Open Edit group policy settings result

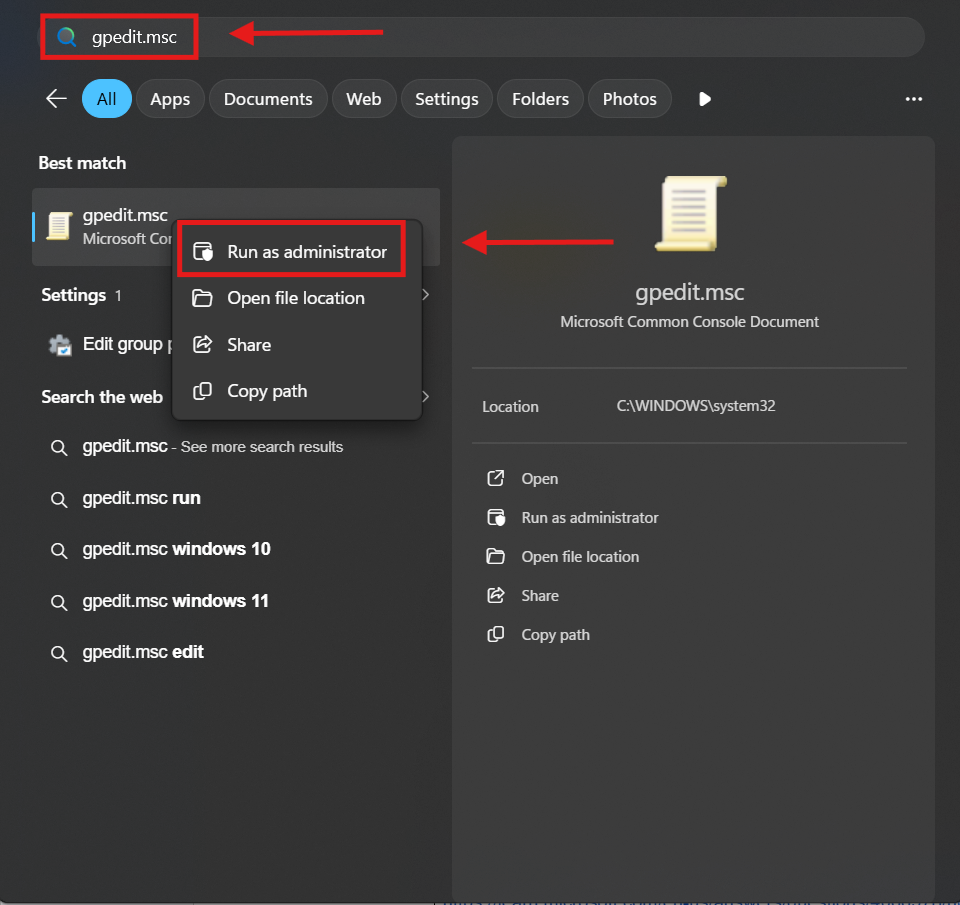pos(236,345)
